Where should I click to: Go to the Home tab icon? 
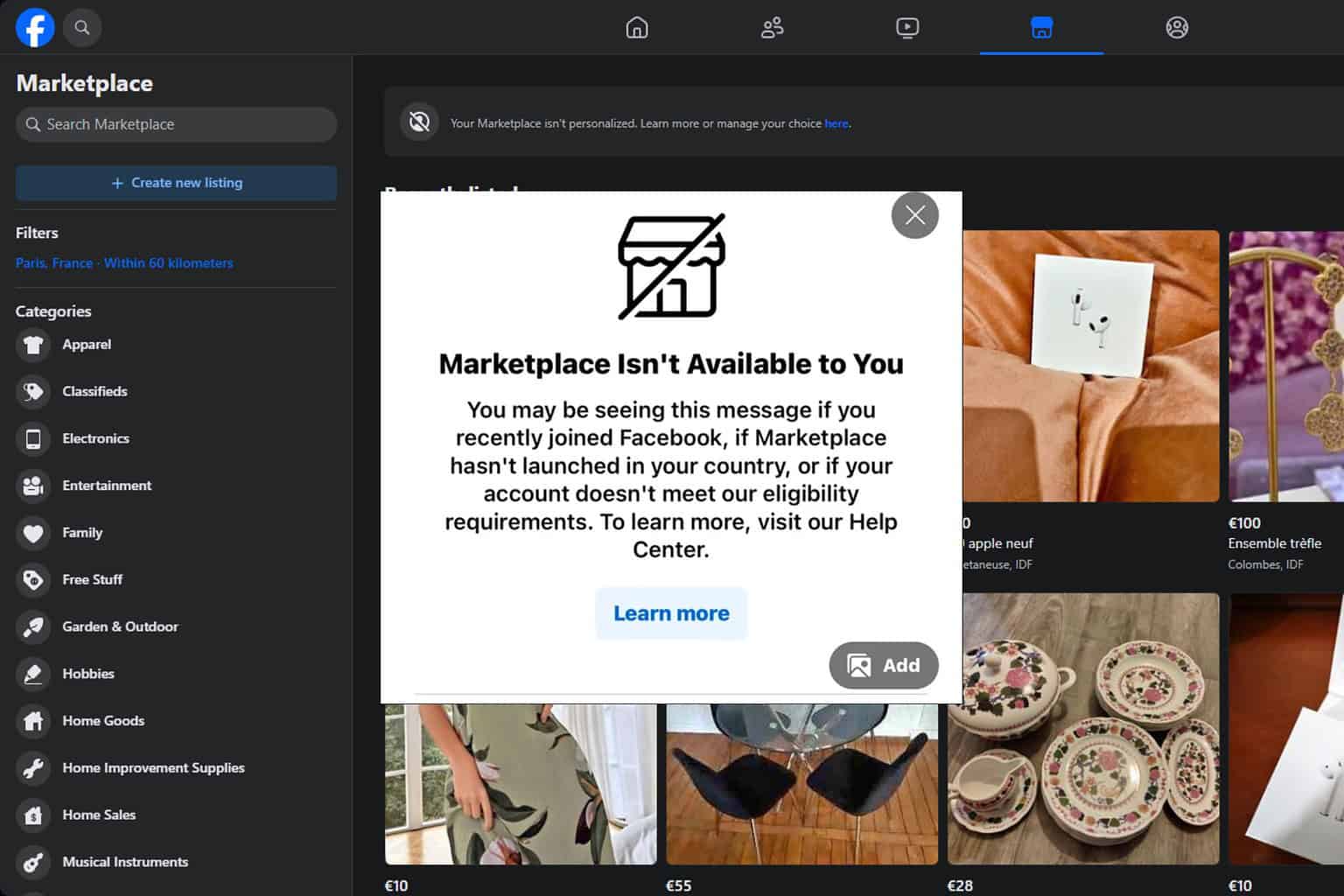pyautogui.click(x=637, y=28)
